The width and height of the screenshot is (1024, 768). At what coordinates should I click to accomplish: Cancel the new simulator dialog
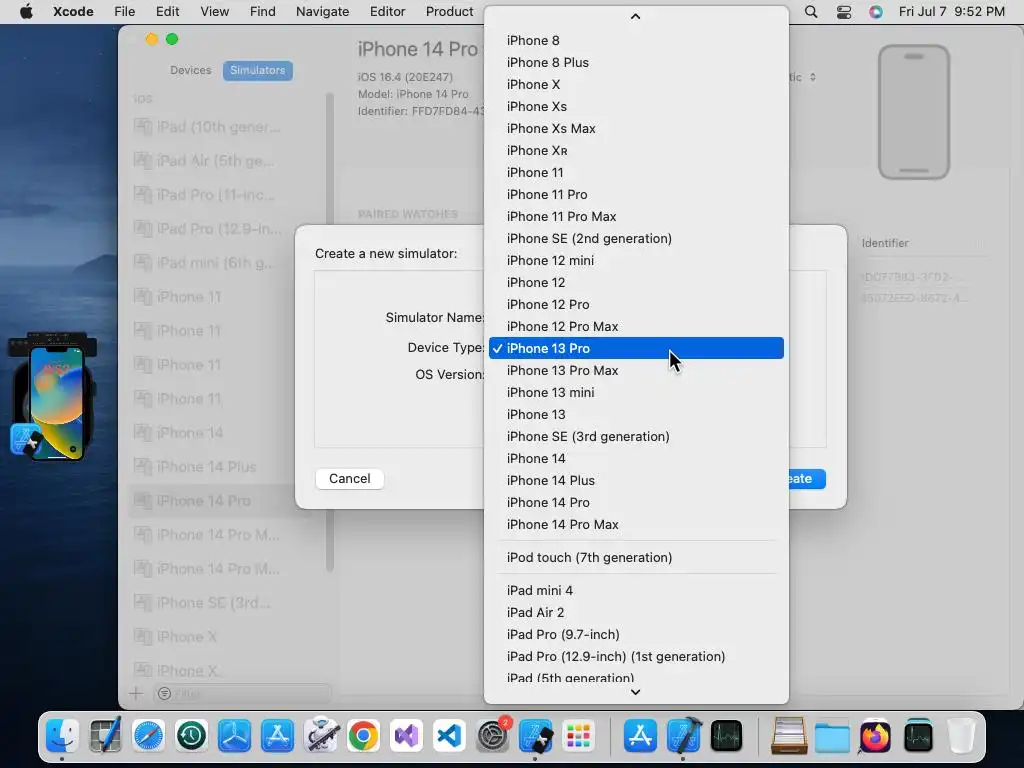click(349, 479)
